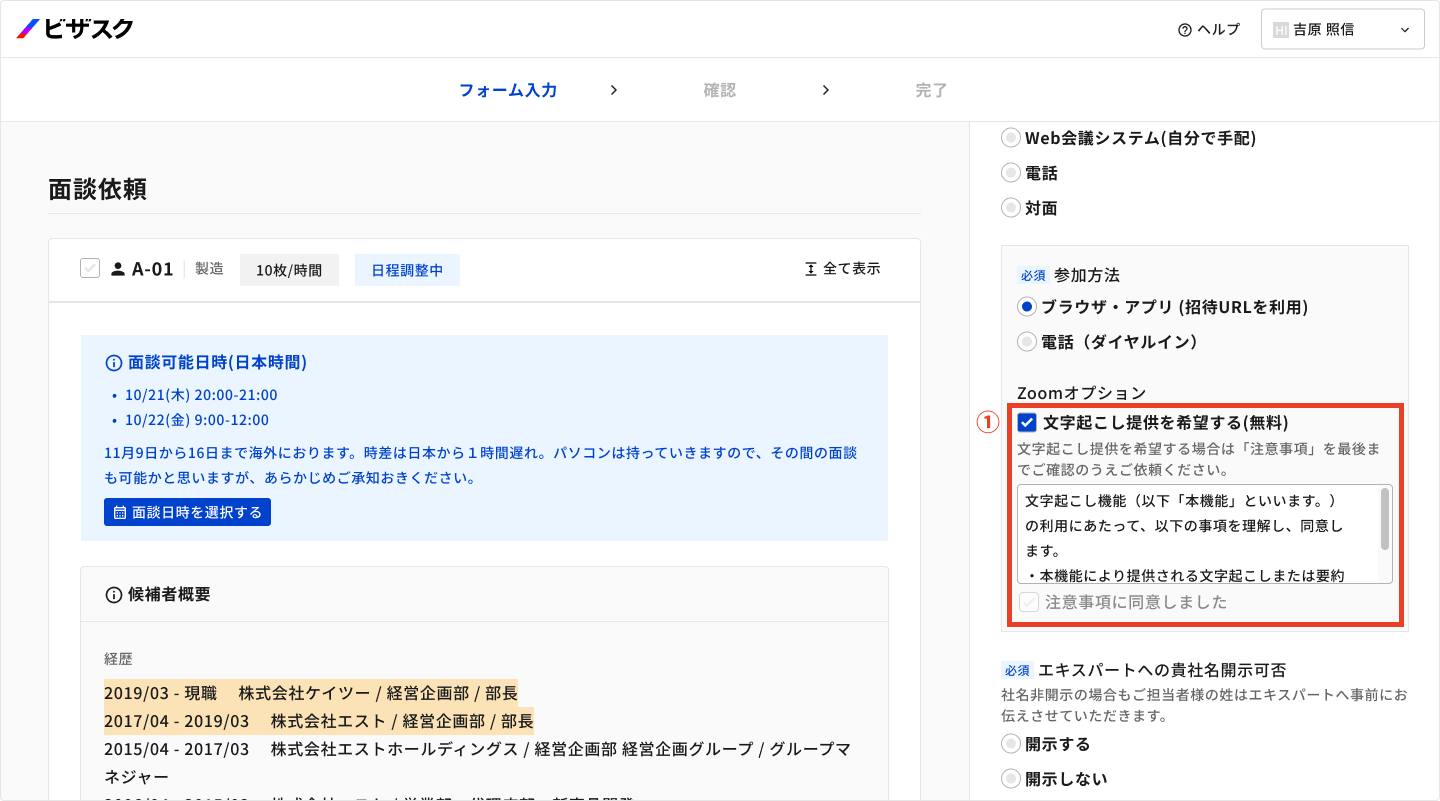This screenshot has width=1440, height=801.
Task: Click the user avatar icon beside 吉原 照信
Action: (1281, 30)
